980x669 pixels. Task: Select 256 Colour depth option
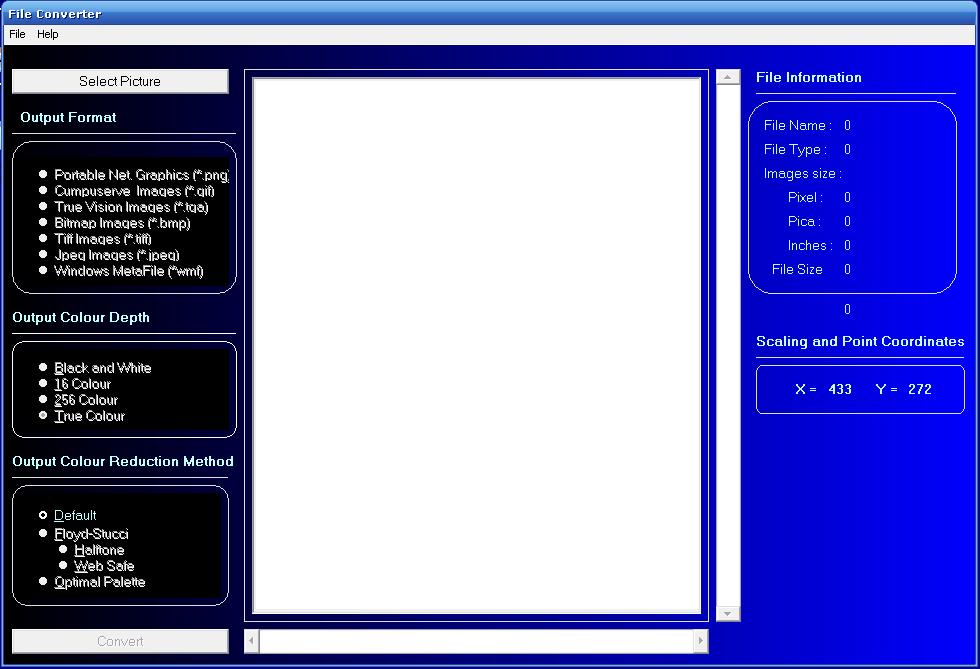(x=43, y=400)
